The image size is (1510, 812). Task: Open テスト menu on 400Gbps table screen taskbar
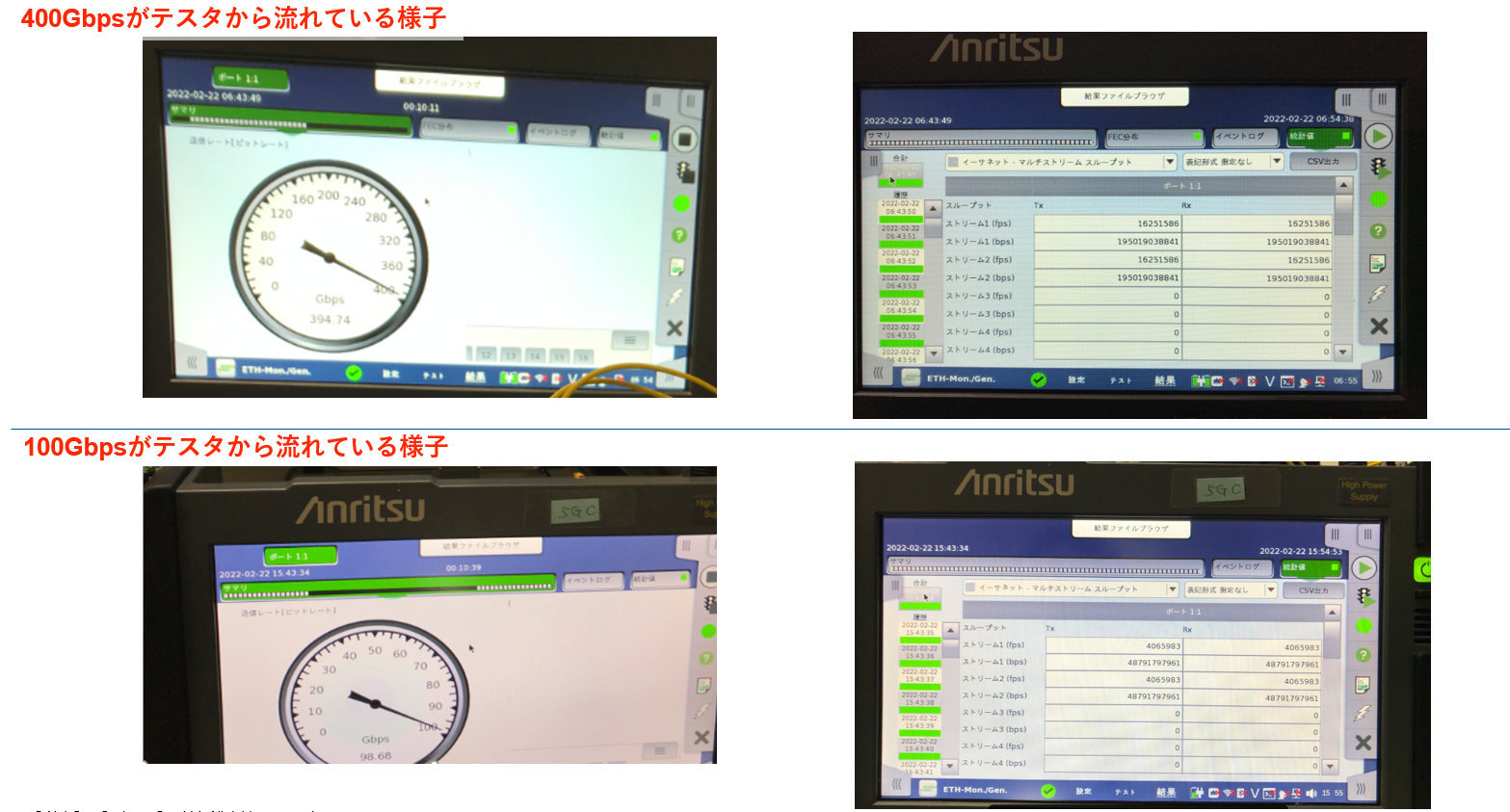pos(1121,381)
